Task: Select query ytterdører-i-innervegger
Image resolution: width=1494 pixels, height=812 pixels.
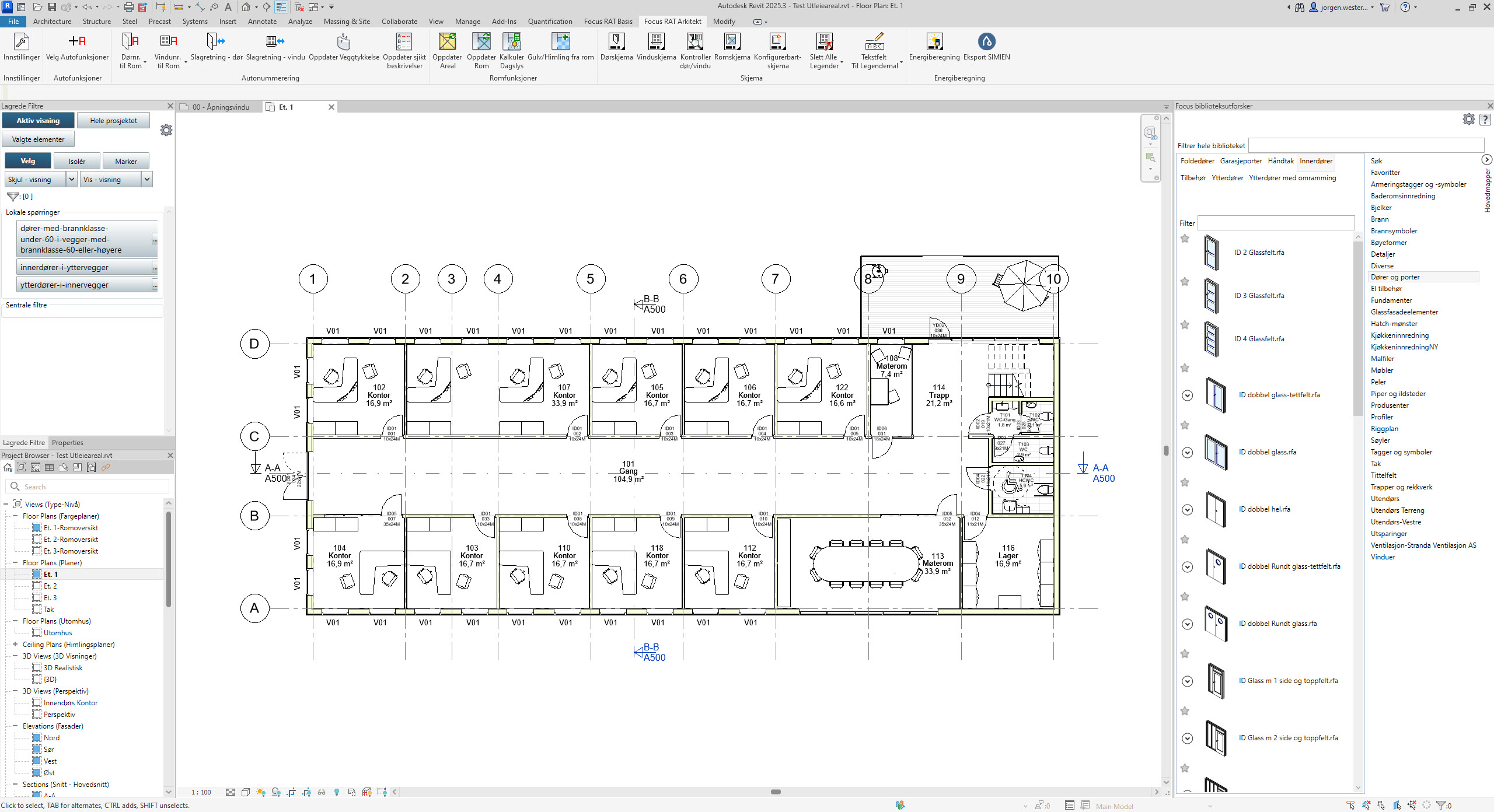Action: click(x=84, y=285)
